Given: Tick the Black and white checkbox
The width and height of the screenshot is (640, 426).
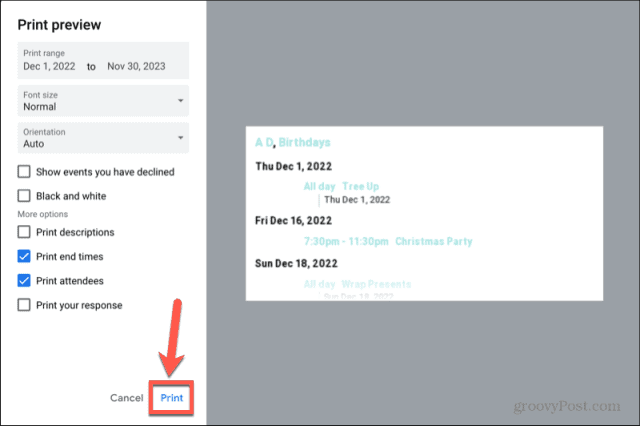Looking at the screenshot, I should click(x=24, y=196).
